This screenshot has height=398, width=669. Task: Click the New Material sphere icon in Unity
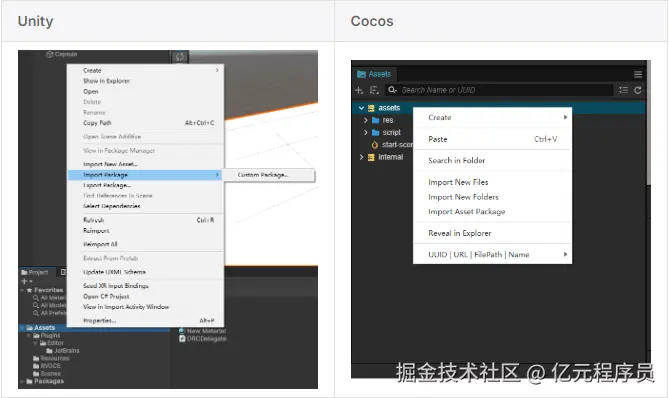click(x=182, y=331)
